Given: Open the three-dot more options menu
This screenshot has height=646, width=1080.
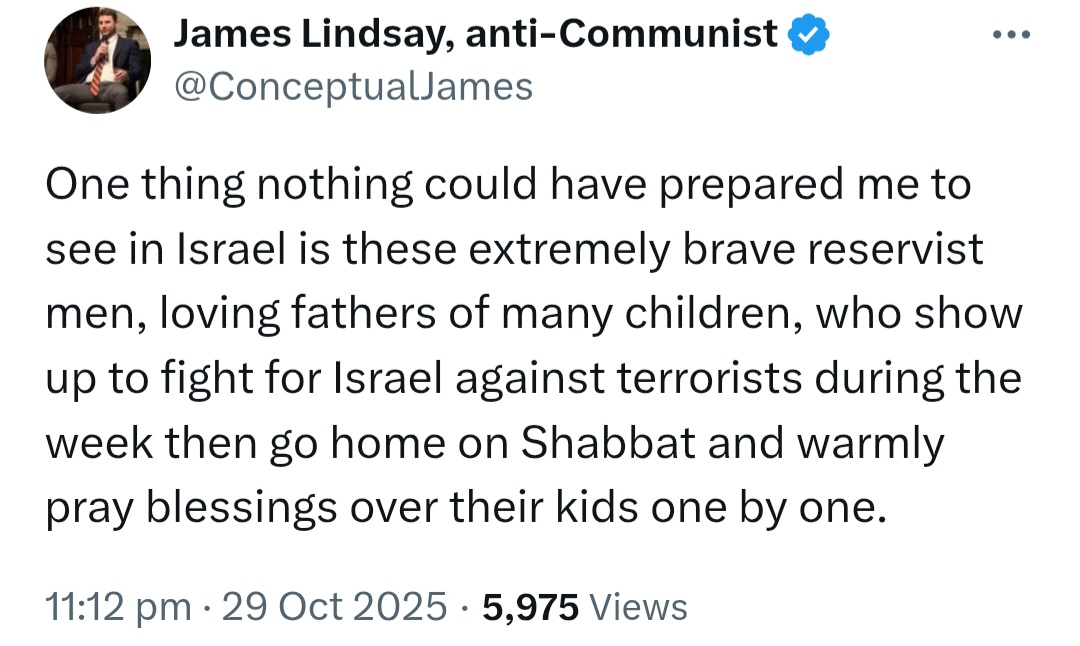Looking at the screenshot, I should 1011,34.
